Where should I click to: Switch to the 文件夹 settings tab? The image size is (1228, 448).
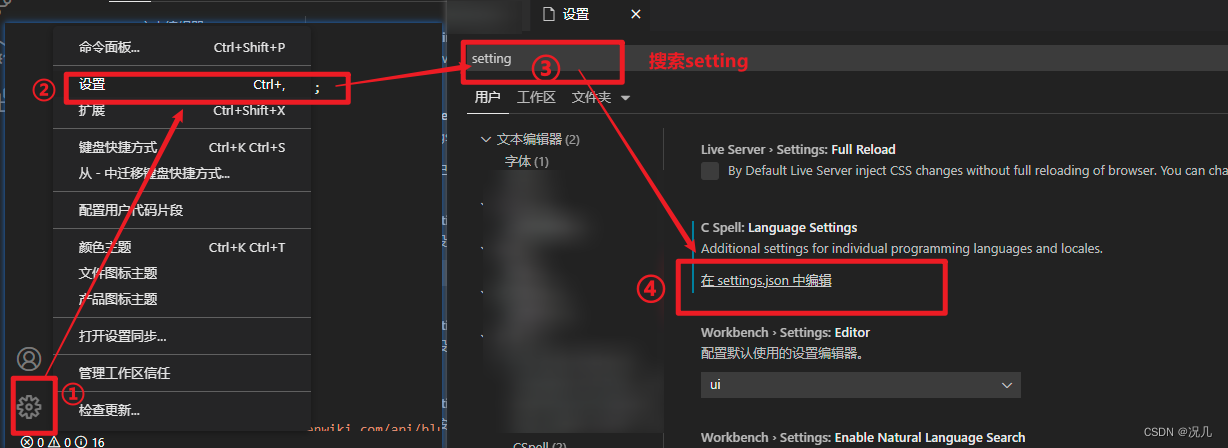(591, 97)
